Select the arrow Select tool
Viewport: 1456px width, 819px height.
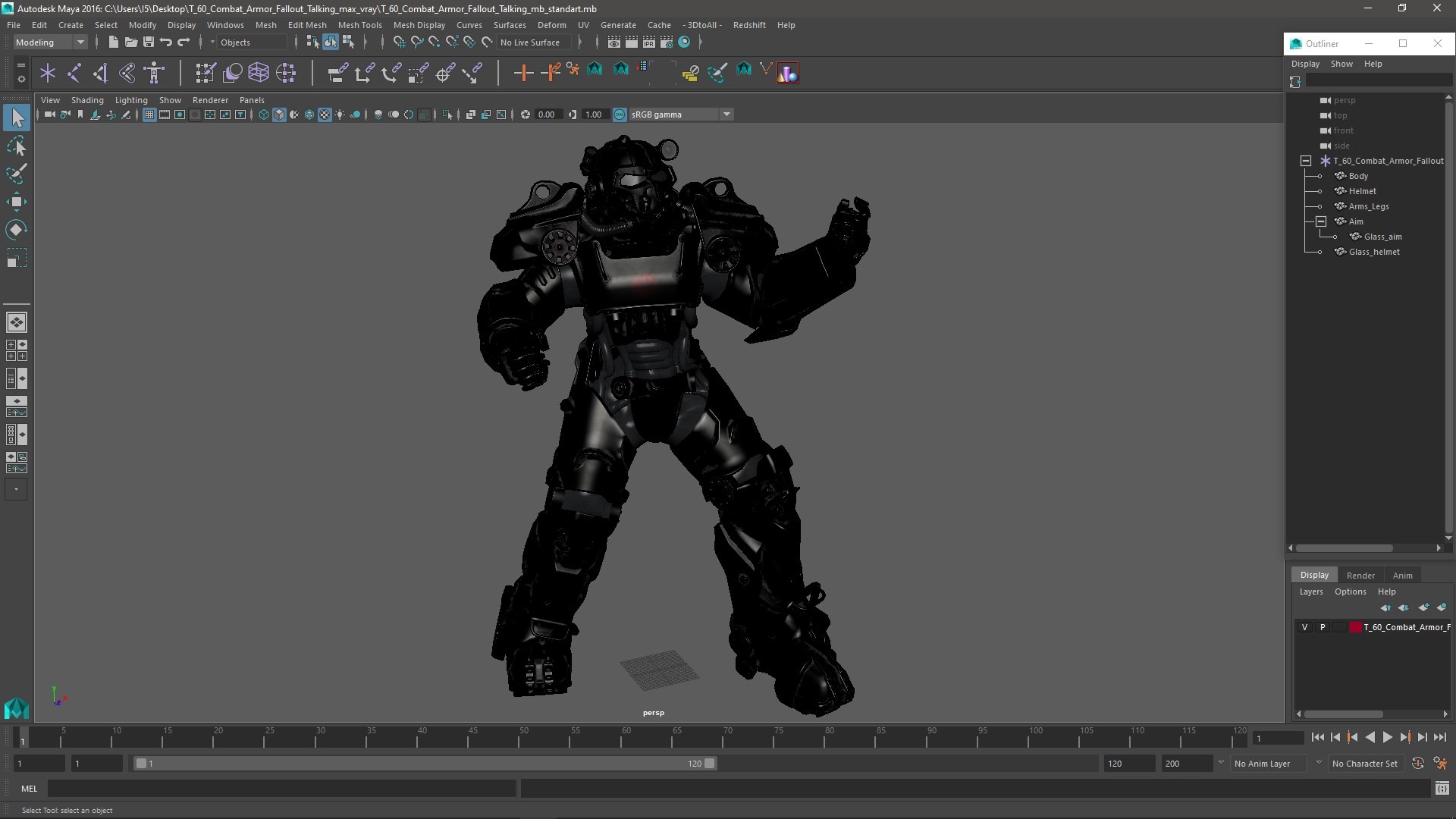[x=17, y=118]
